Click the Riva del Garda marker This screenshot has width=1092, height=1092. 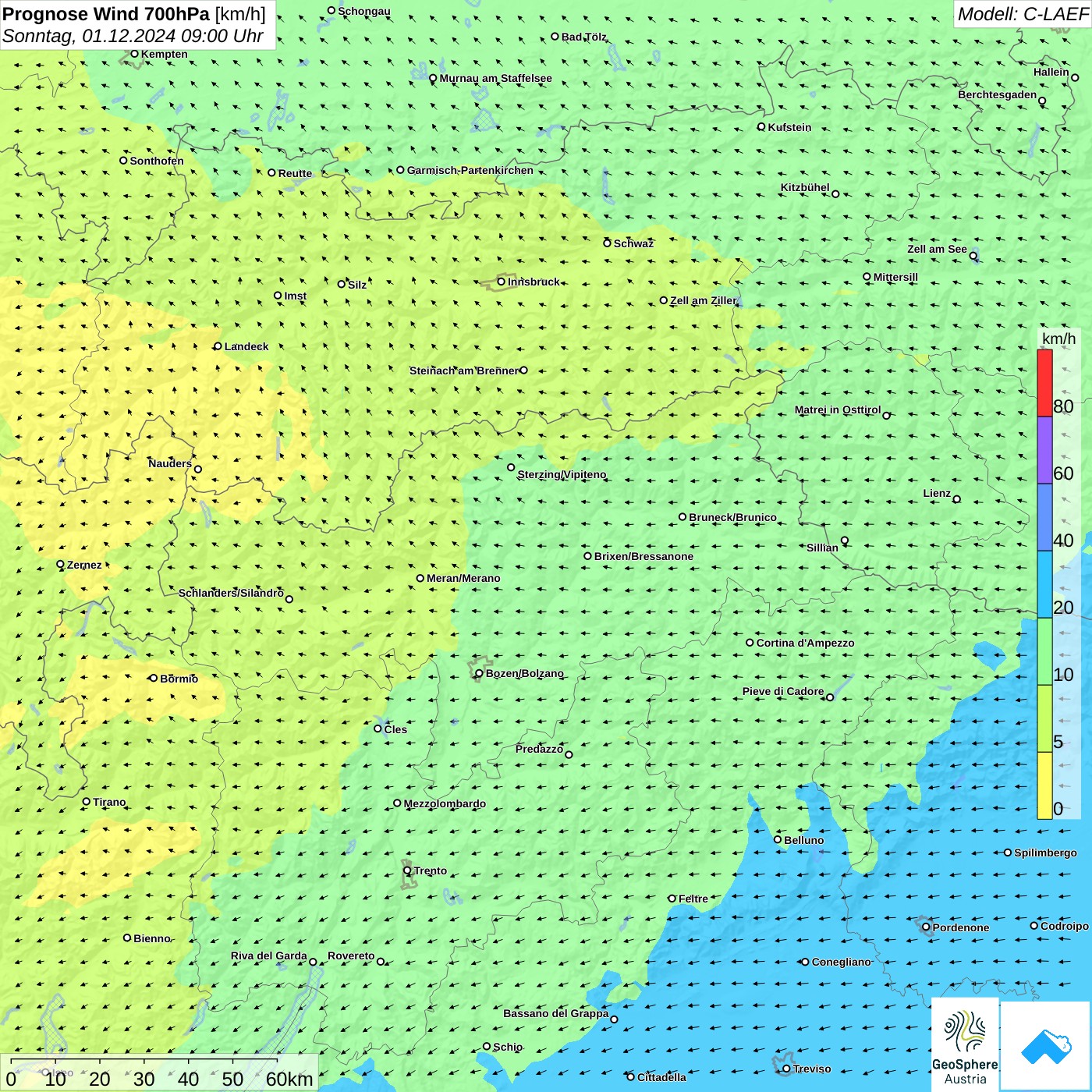tap(313, 962)
